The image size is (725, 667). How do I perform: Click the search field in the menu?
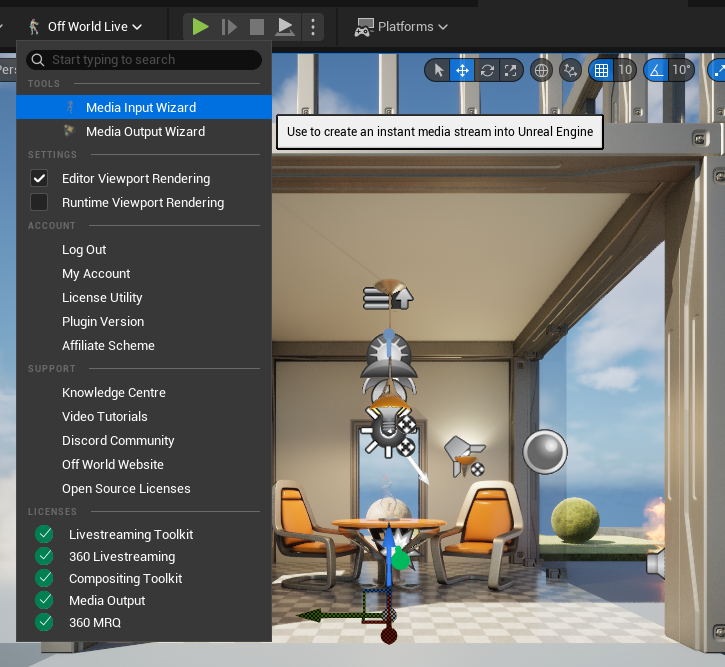(x=144, y=60)
